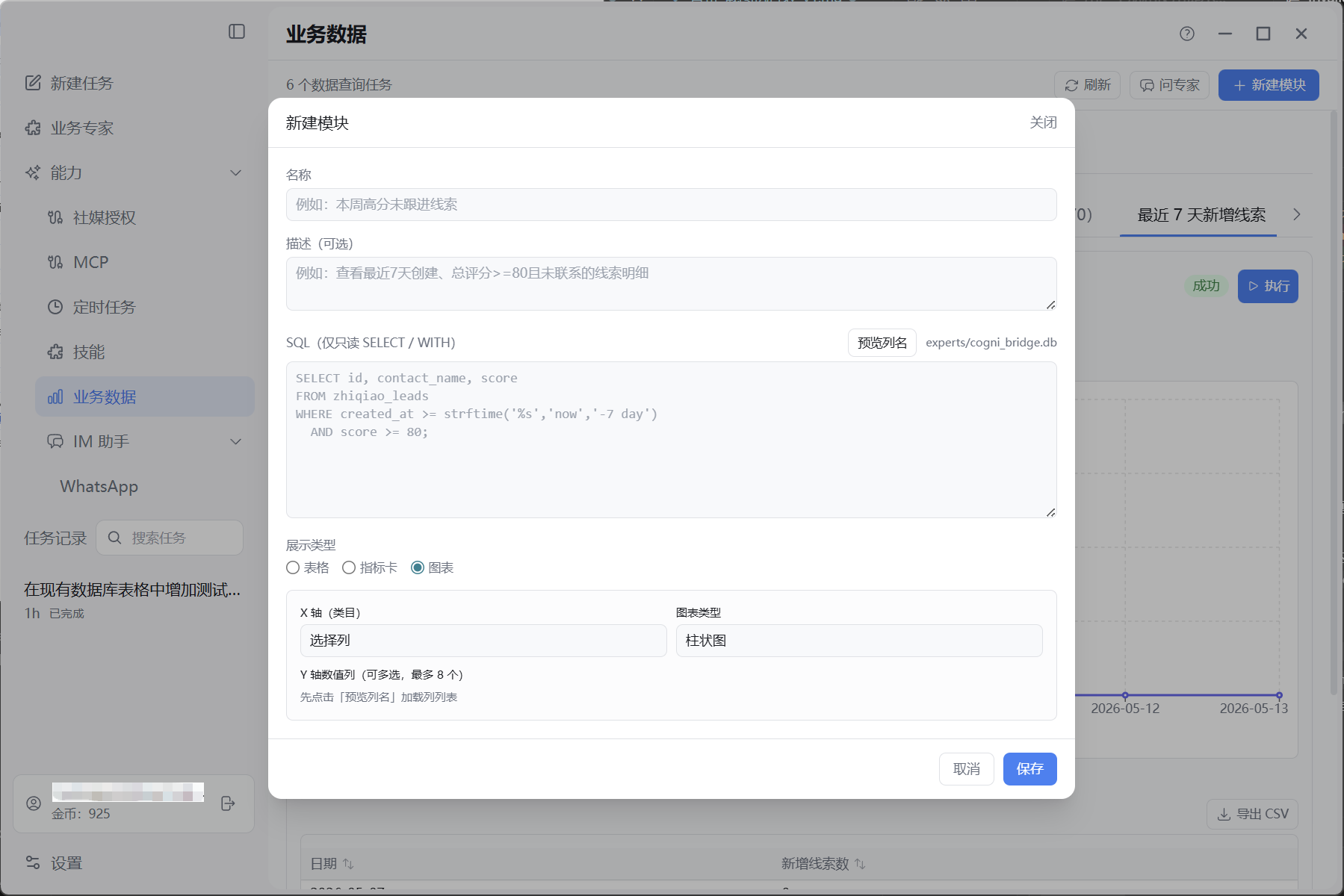The image size is (1344, 896).
Task: Sort by 日期 column icon
Action: tap(348, 864)
